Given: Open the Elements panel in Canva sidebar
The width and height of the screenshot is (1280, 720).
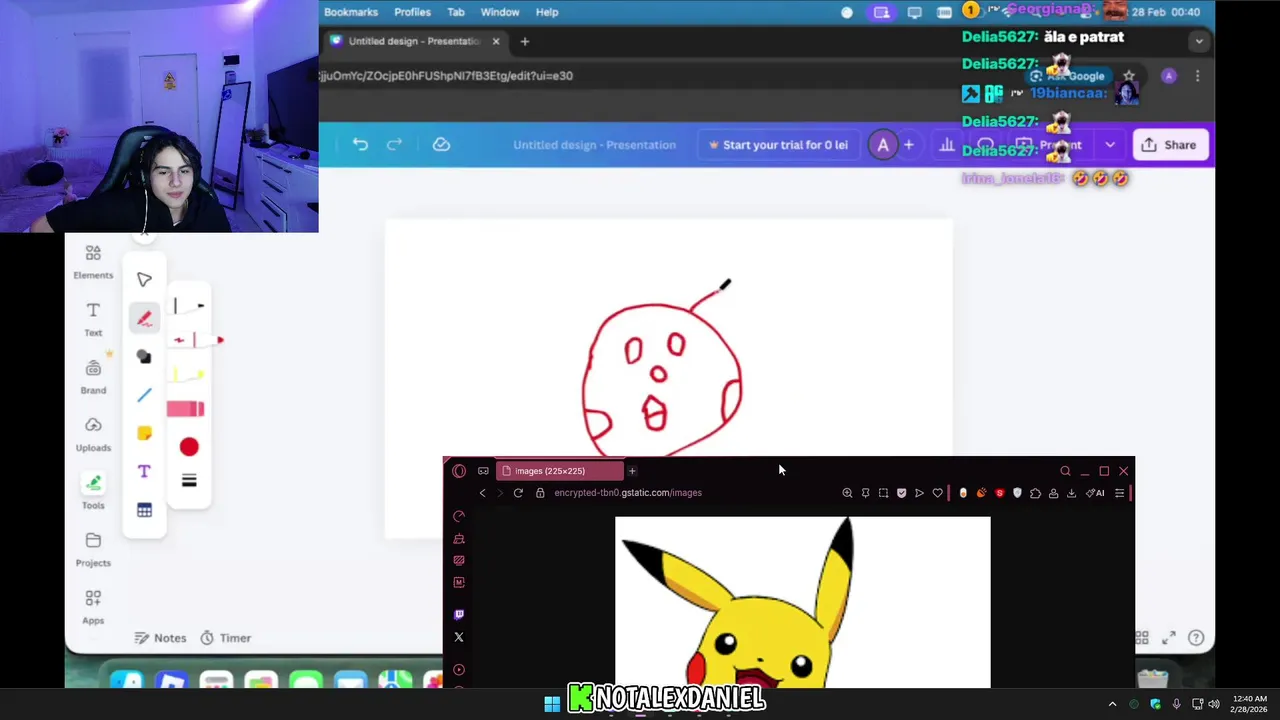Looking at the screenshot, I should click(x=93, y=262).
